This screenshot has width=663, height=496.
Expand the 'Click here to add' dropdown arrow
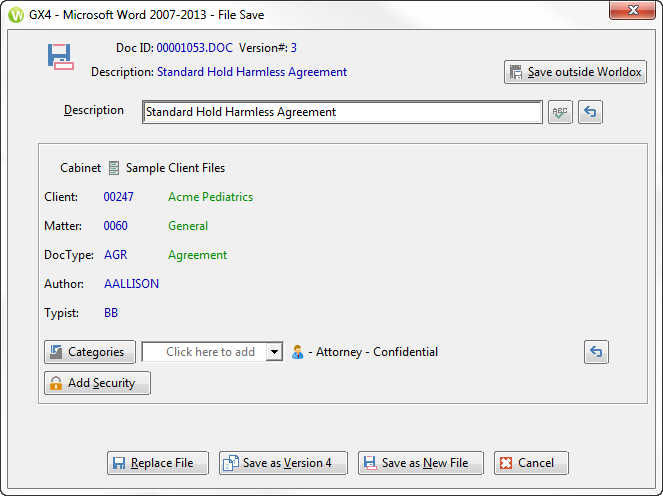[x=274, y=352]
